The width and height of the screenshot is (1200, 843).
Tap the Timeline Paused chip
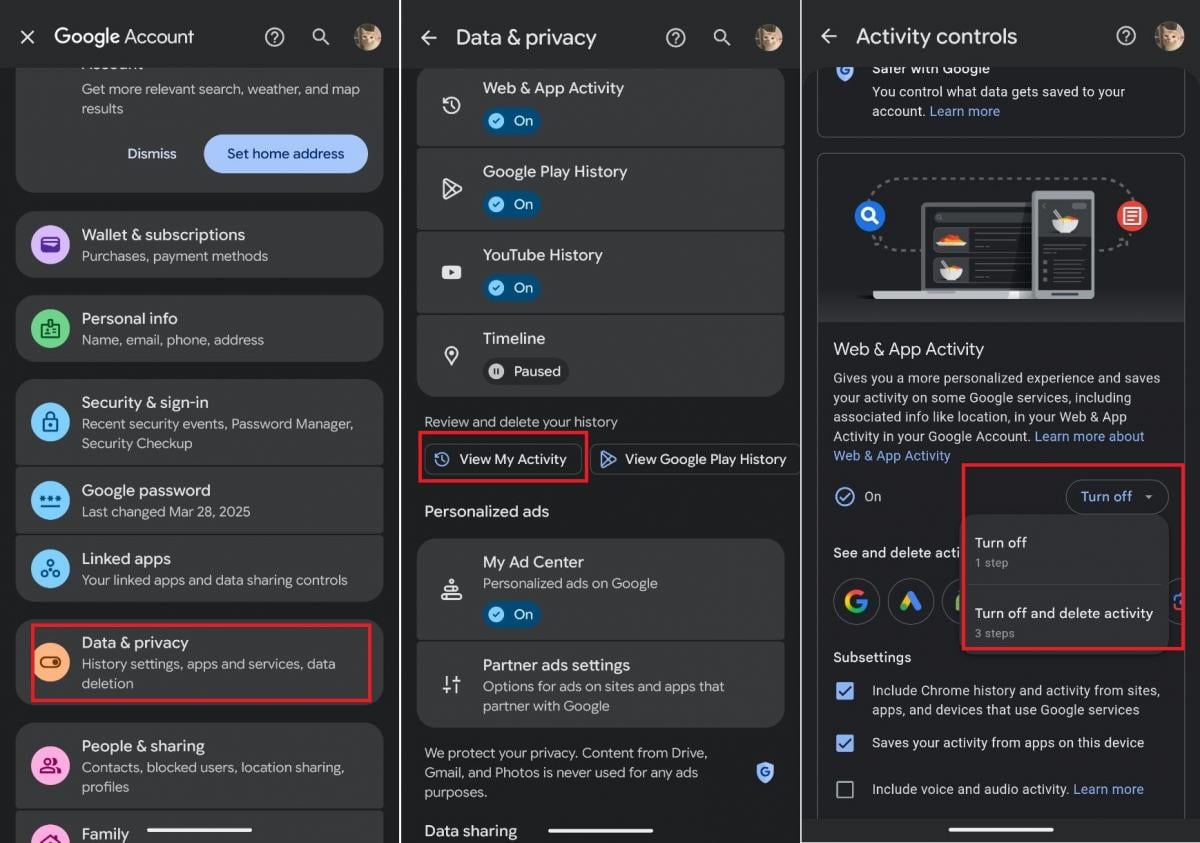click(526, 371)
